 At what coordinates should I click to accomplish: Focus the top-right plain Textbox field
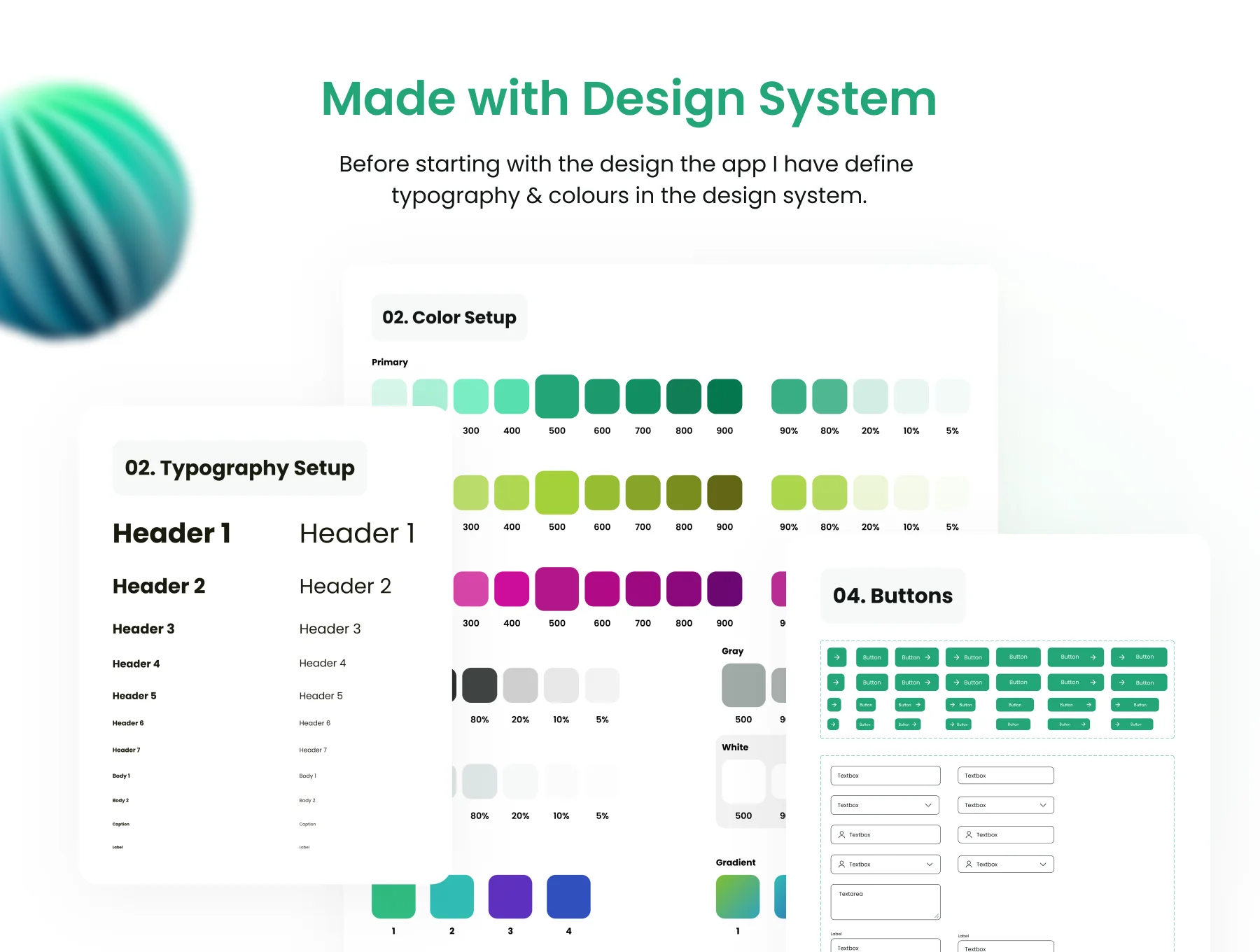1006,776
